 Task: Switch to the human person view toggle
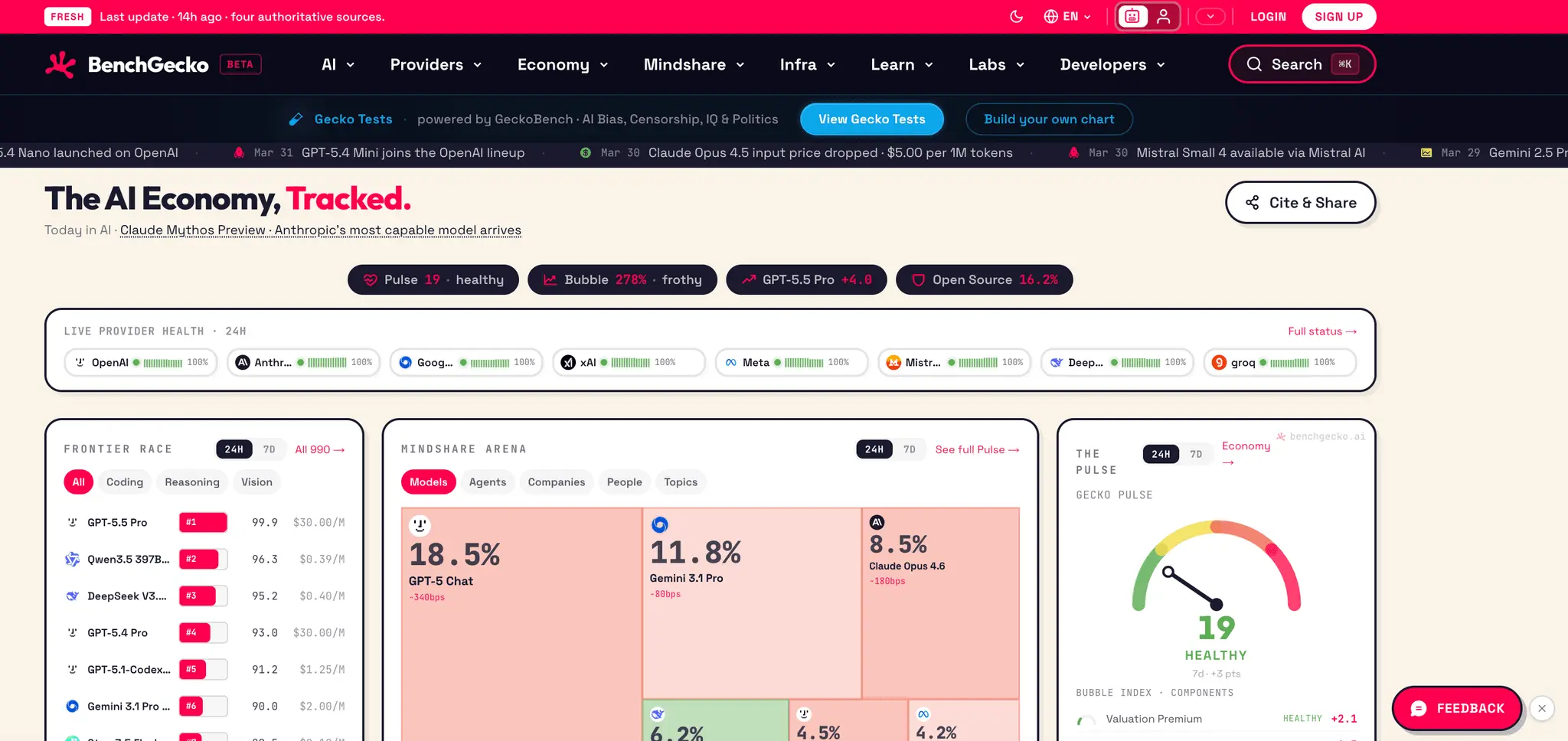coord(1164,17)
